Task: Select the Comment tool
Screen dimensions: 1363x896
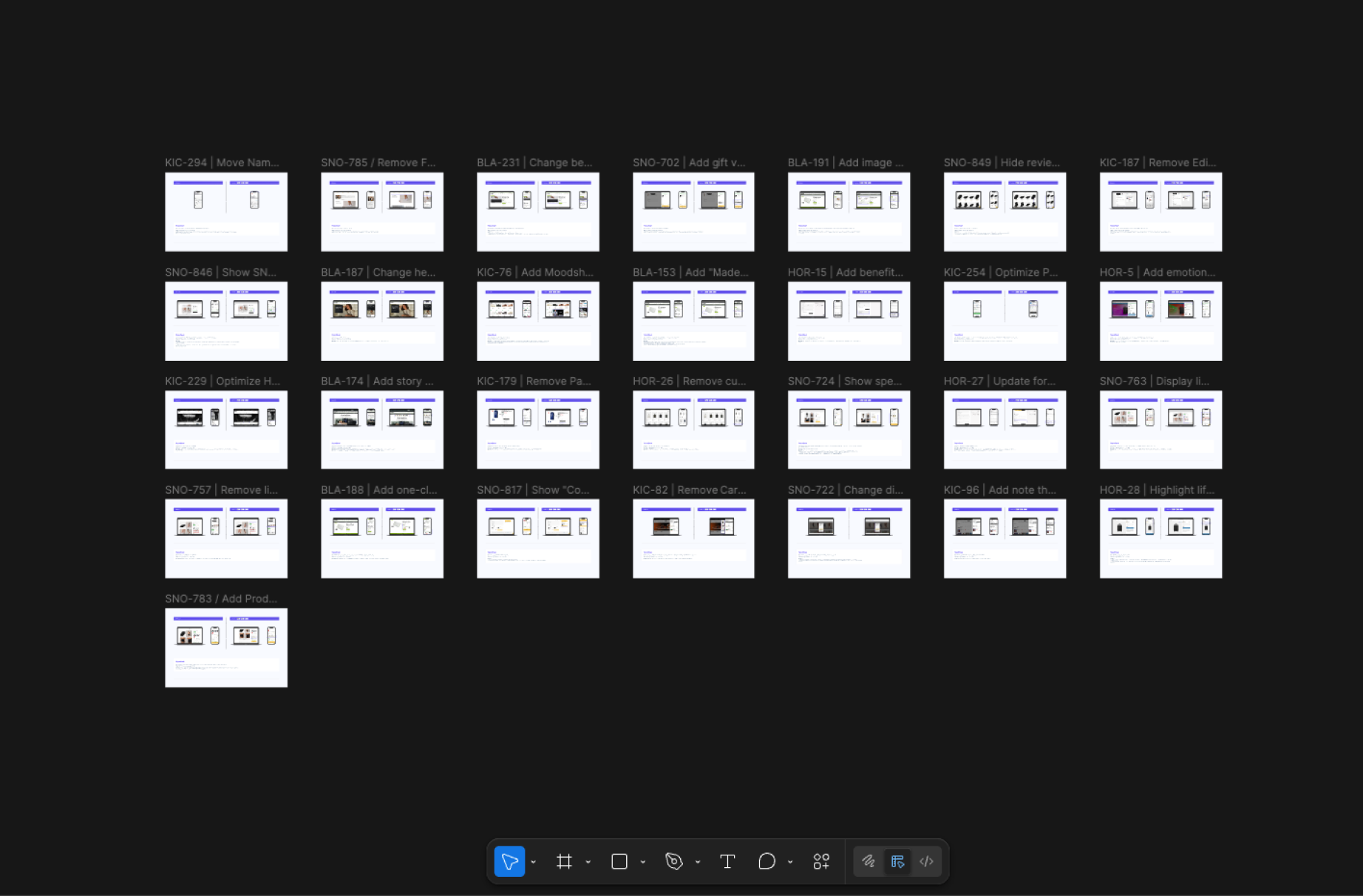Action: [767, 861]
